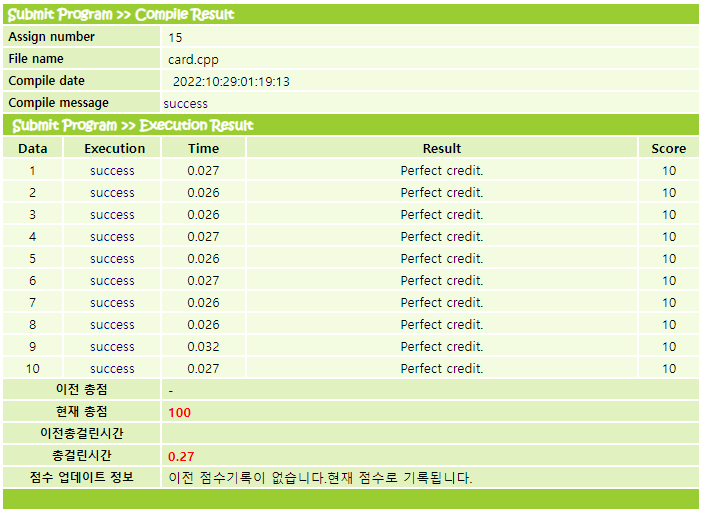Screen dimensions: 703x512
Task: Click the Compile date label
Action: (46, 81)
